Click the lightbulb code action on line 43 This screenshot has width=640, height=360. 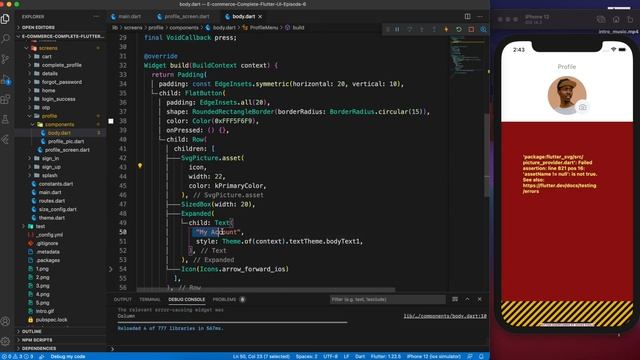click(140, 166)
